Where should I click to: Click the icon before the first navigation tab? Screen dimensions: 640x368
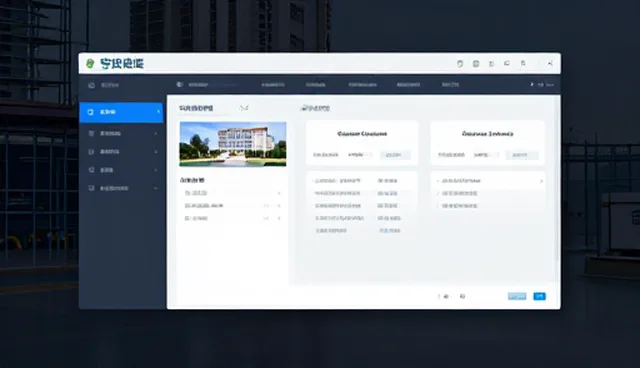[179, 84]
